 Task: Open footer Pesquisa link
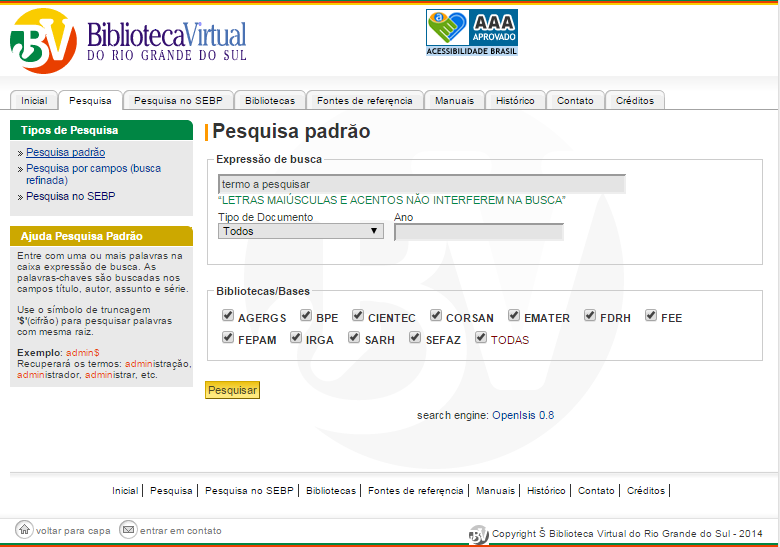coord(171,491)
